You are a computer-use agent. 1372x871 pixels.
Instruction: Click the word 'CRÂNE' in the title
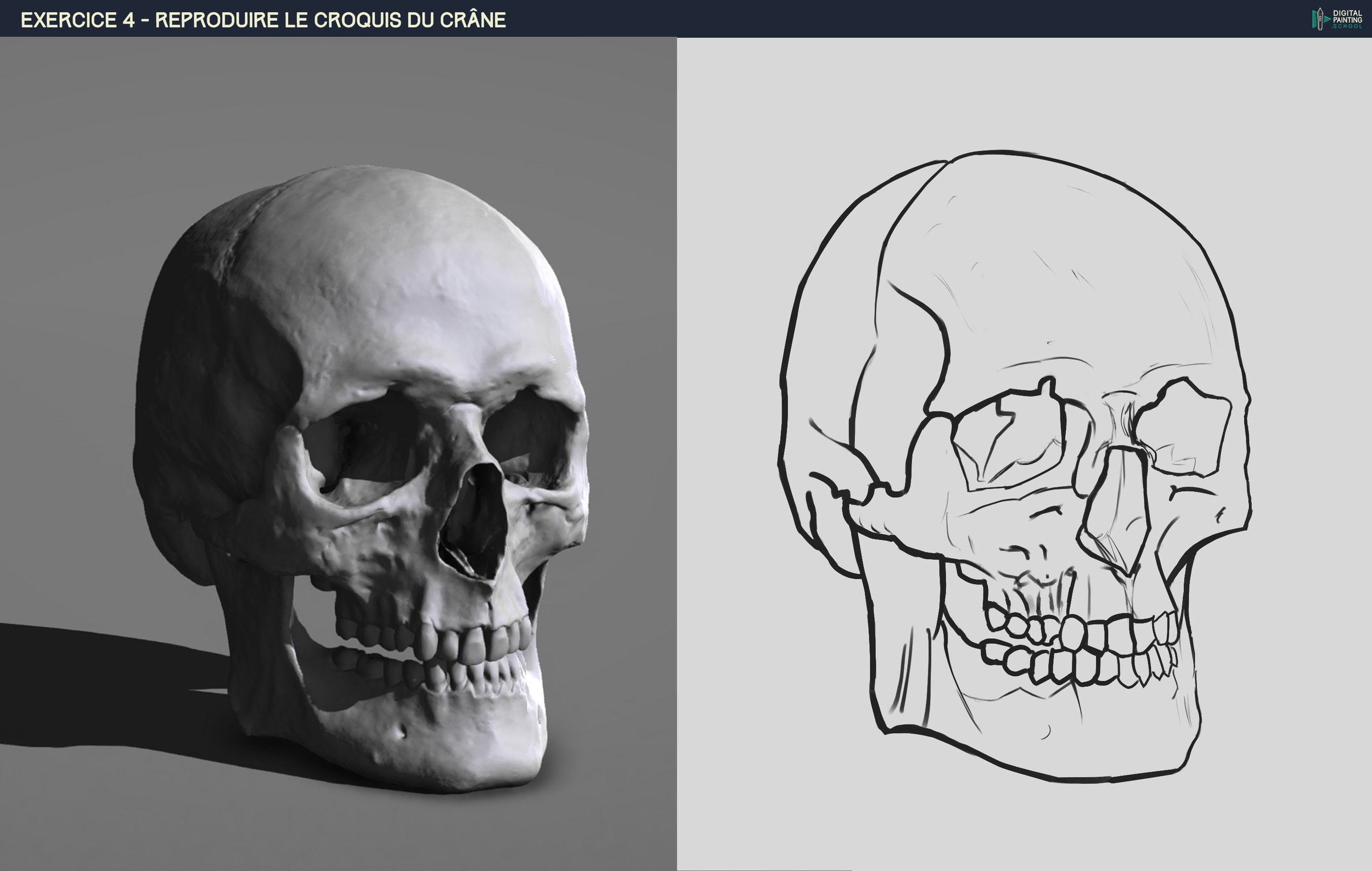(x=473, y=20)
